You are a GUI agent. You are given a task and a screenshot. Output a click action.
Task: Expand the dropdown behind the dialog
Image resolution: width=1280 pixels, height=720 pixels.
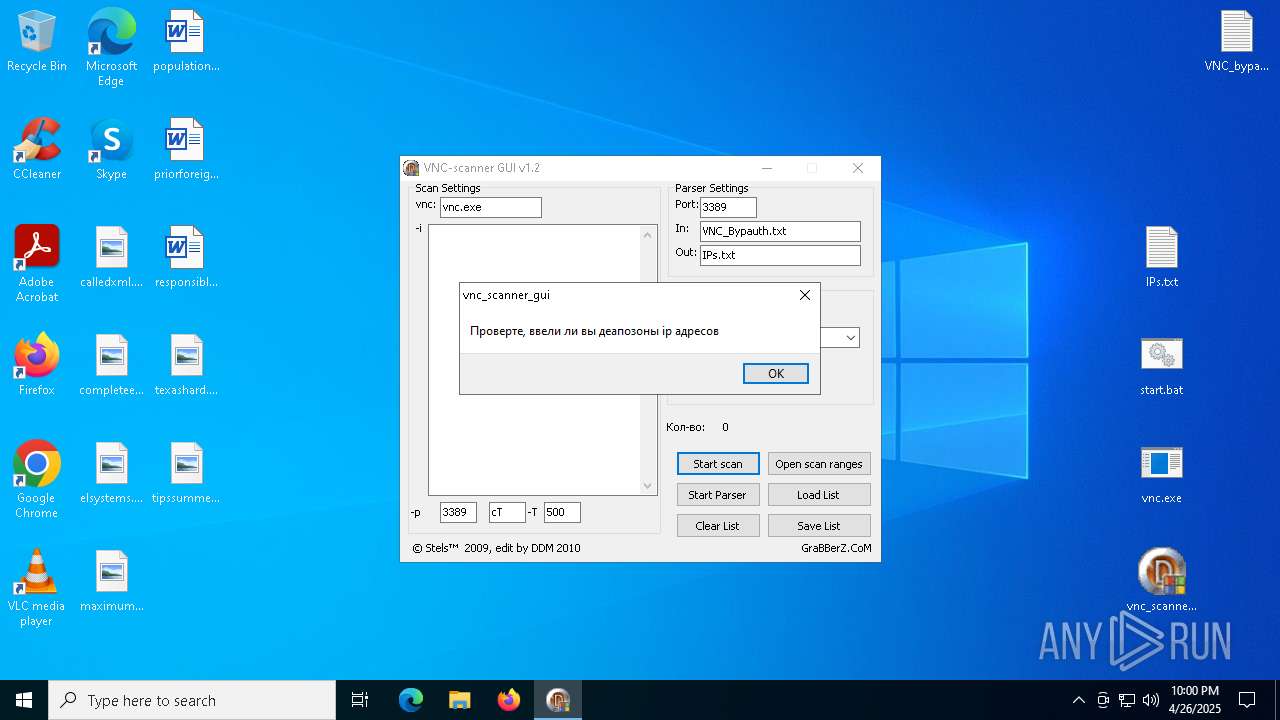[x=851, y=338]
